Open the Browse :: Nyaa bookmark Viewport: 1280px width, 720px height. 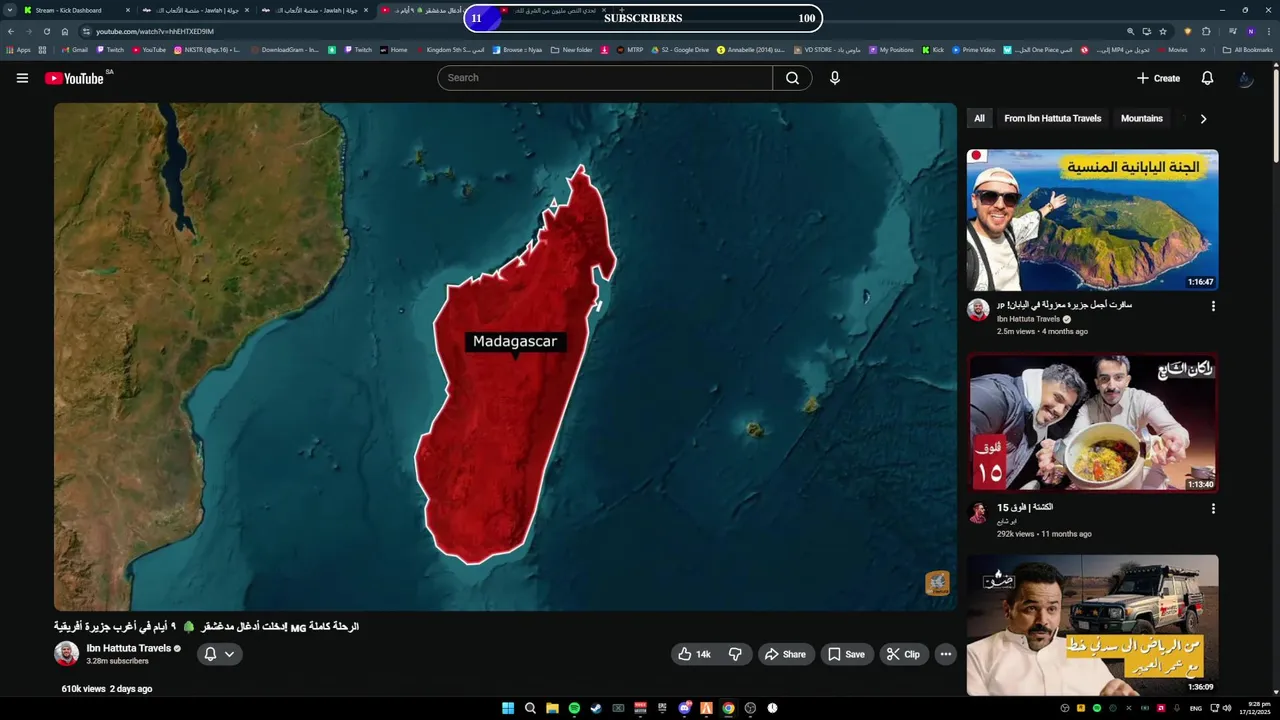coord(517,49)
